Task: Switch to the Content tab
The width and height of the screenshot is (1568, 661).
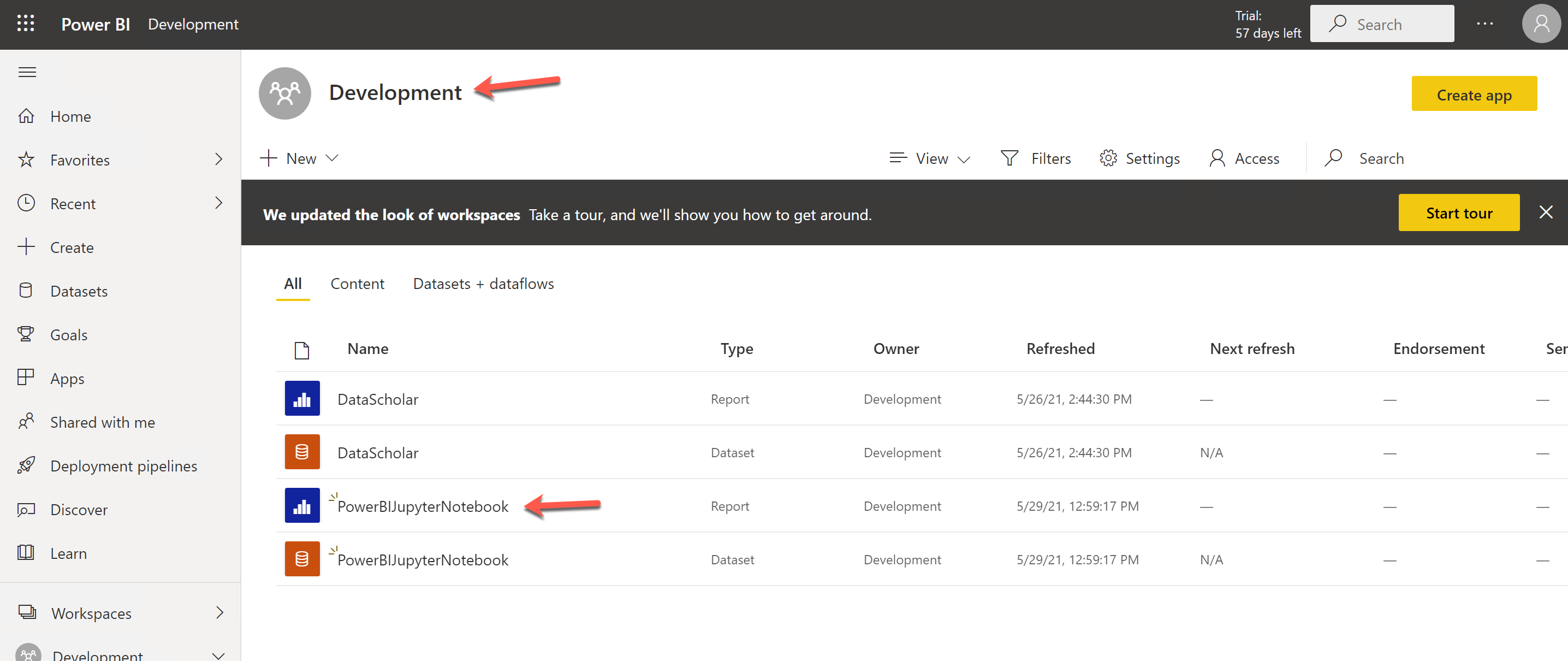Action: coord(357,284)
